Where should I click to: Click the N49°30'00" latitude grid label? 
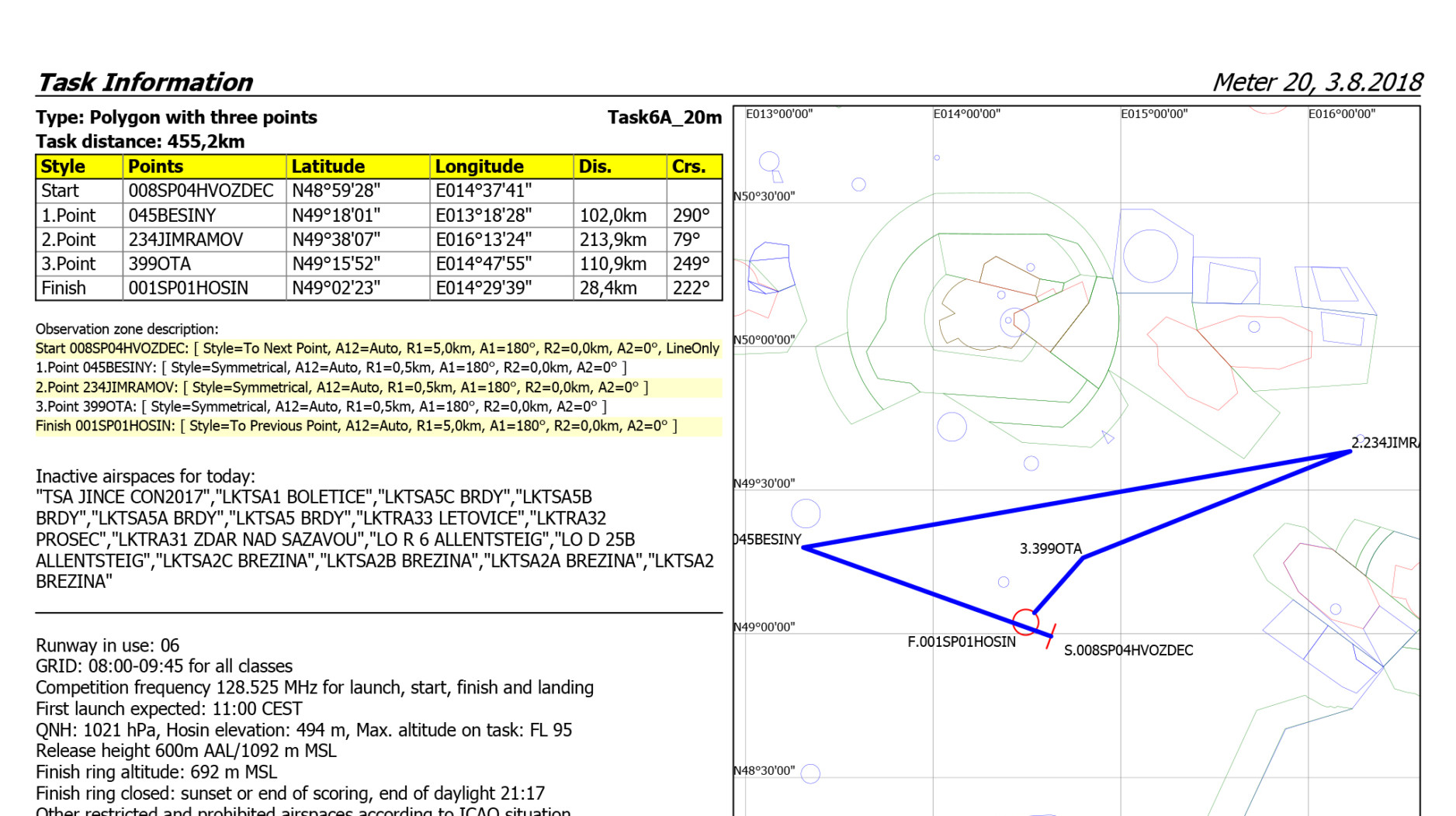click(x=764, y=483)
